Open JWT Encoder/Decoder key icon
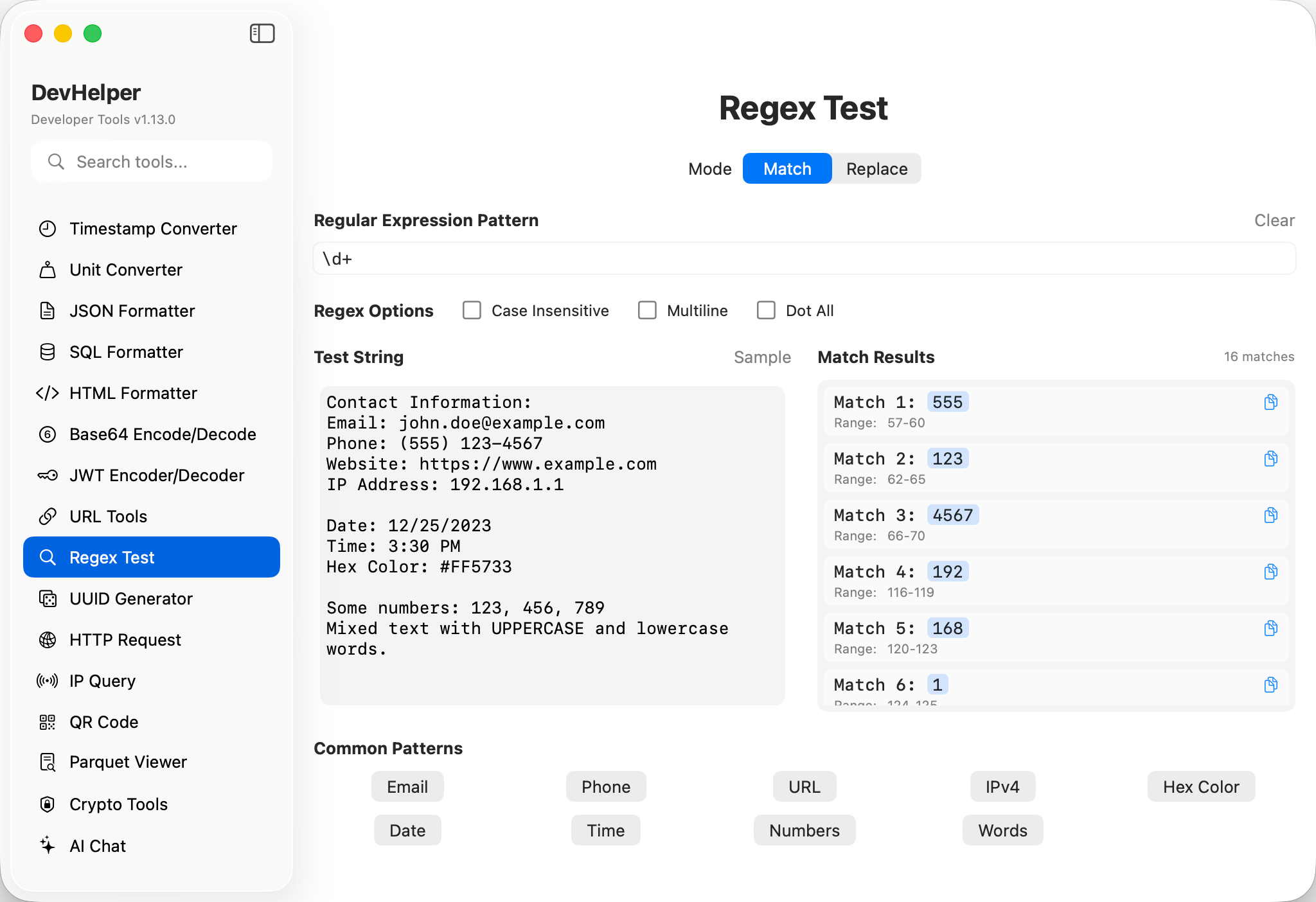1316x902 pixels. click(48, 475)
